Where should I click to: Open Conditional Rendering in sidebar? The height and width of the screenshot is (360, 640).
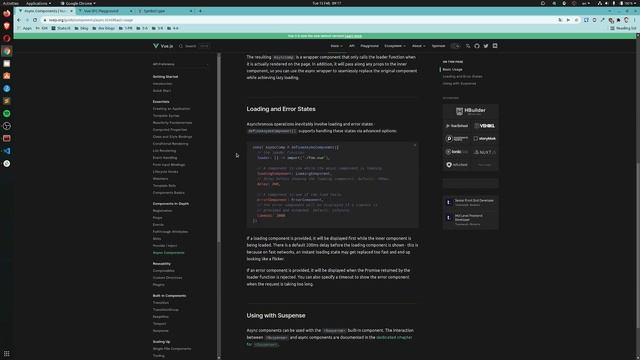pyautogui.click(x=171, y=144)
